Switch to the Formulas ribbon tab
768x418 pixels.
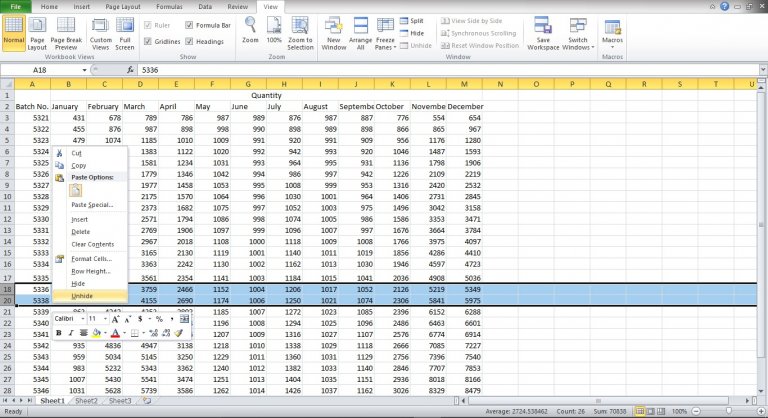(169, 6)
